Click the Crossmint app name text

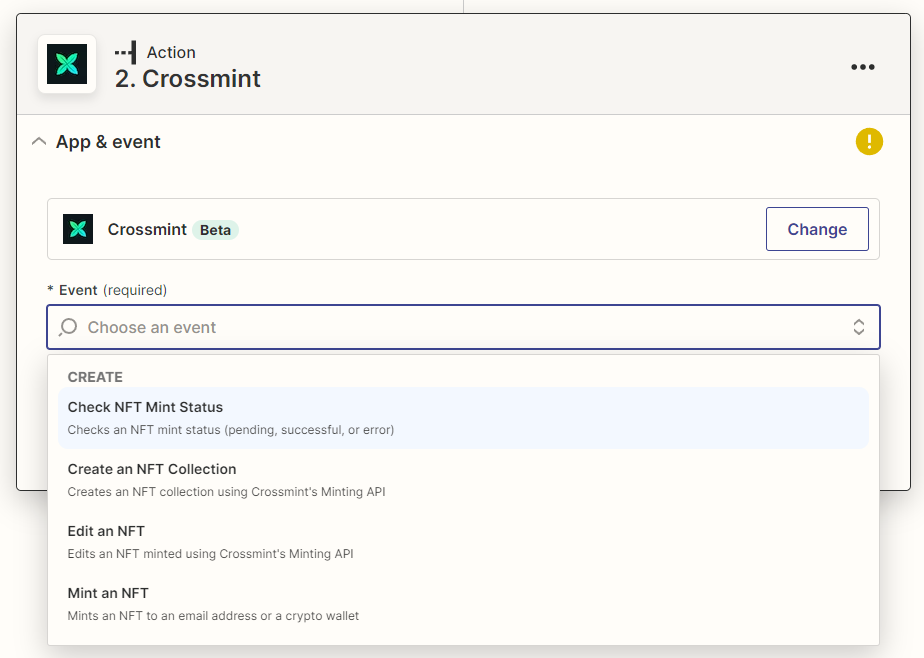(147, 229)
